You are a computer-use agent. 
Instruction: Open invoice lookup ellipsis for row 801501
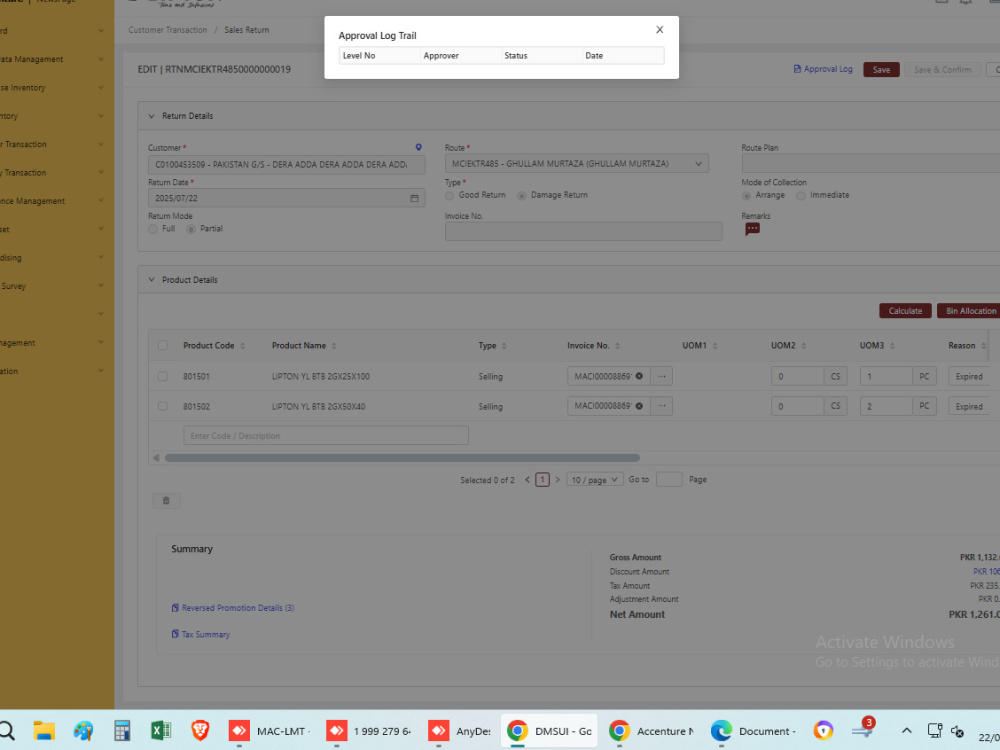[x=661, y=376]
